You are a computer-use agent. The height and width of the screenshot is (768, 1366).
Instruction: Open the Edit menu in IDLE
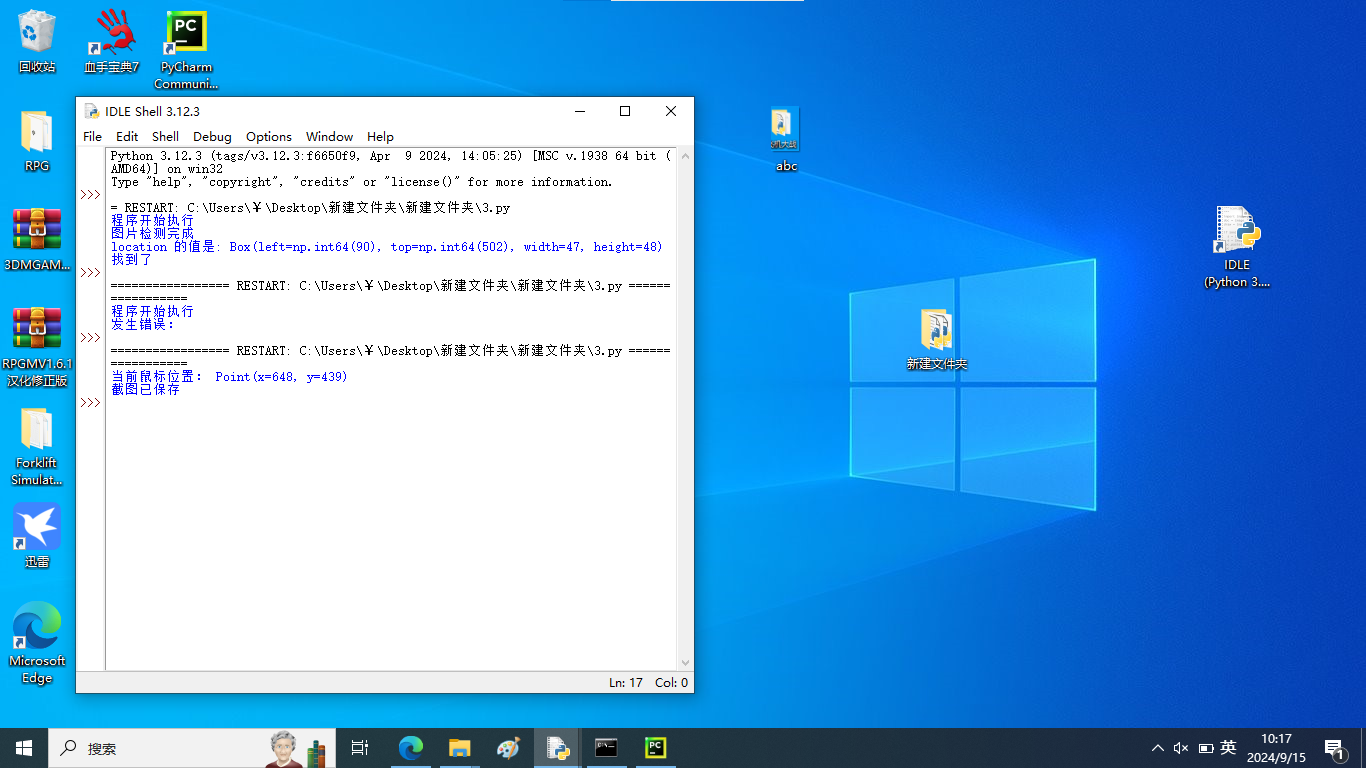click(x=127, y=136)
